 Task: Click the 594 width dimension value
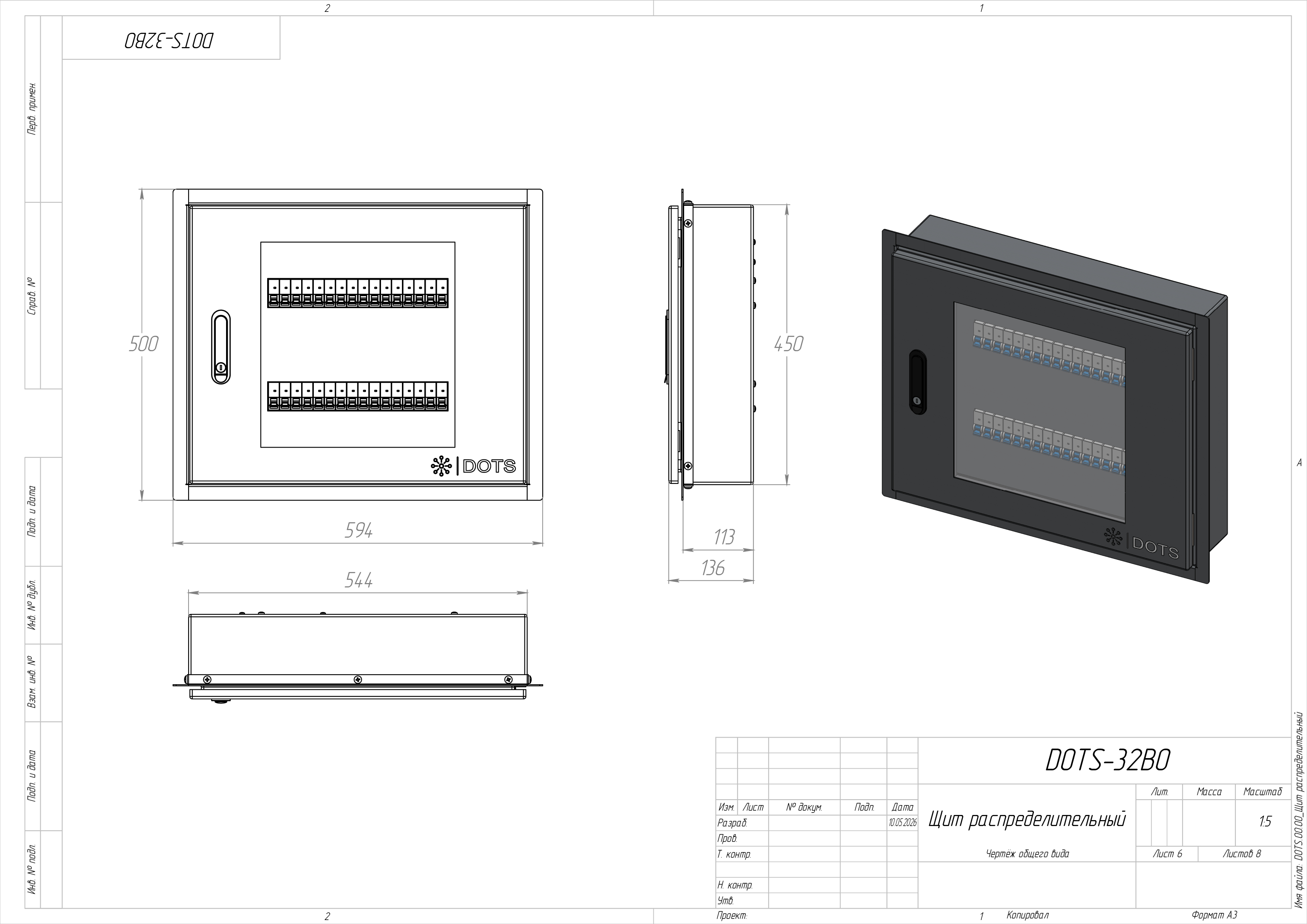point(358,530)
